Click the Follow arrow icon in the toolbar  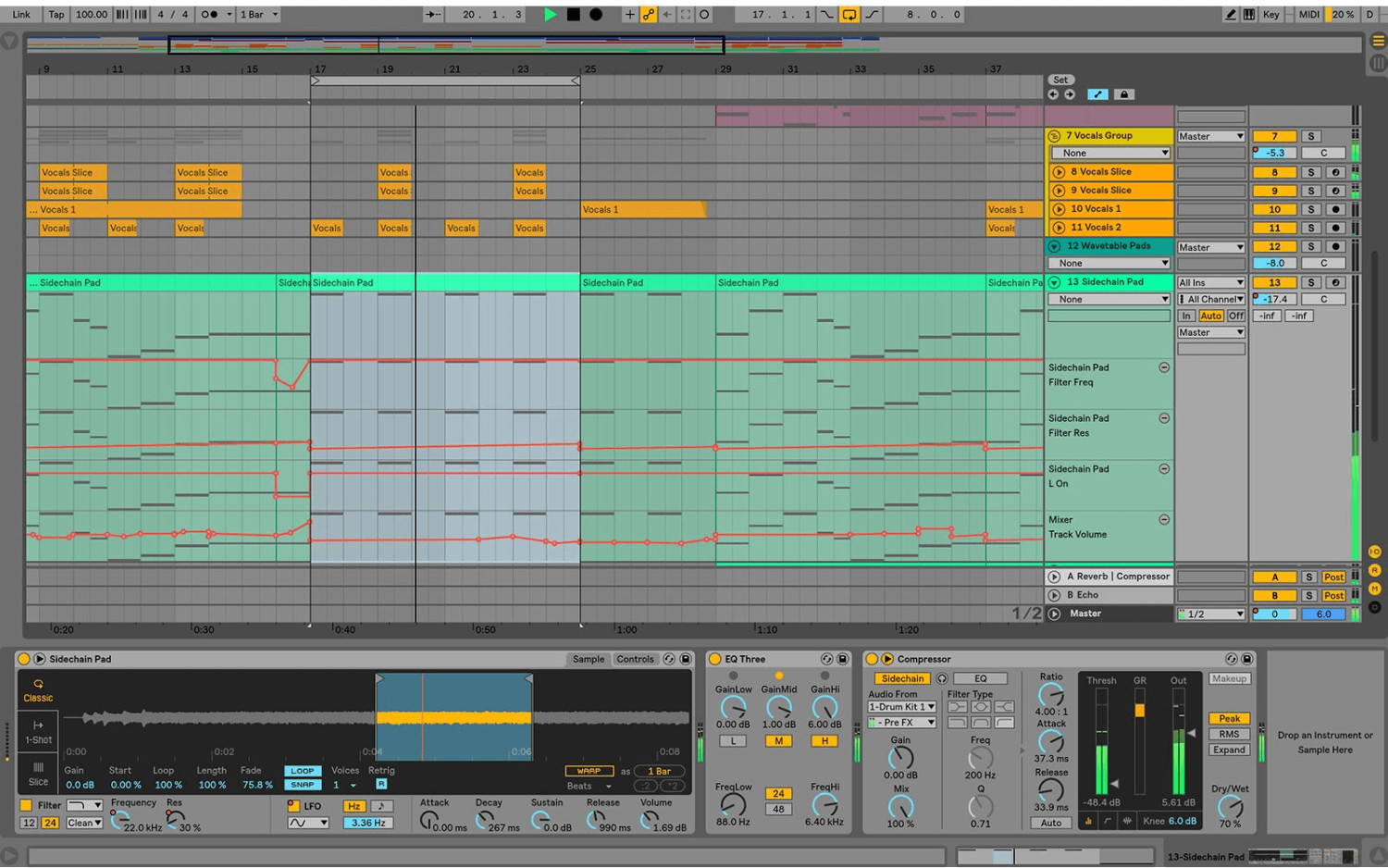point(433,14)
